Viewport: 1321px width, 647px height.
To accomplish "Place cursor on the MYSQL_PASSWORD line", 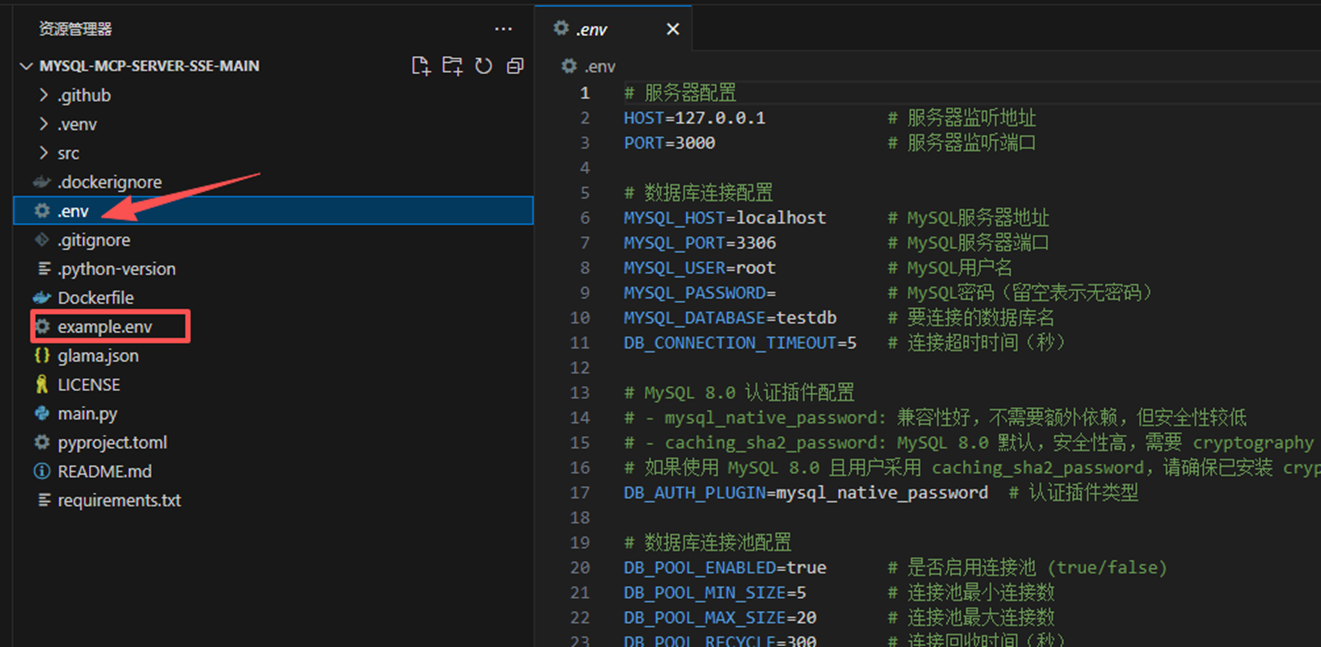I will click(x=720, y=292).
